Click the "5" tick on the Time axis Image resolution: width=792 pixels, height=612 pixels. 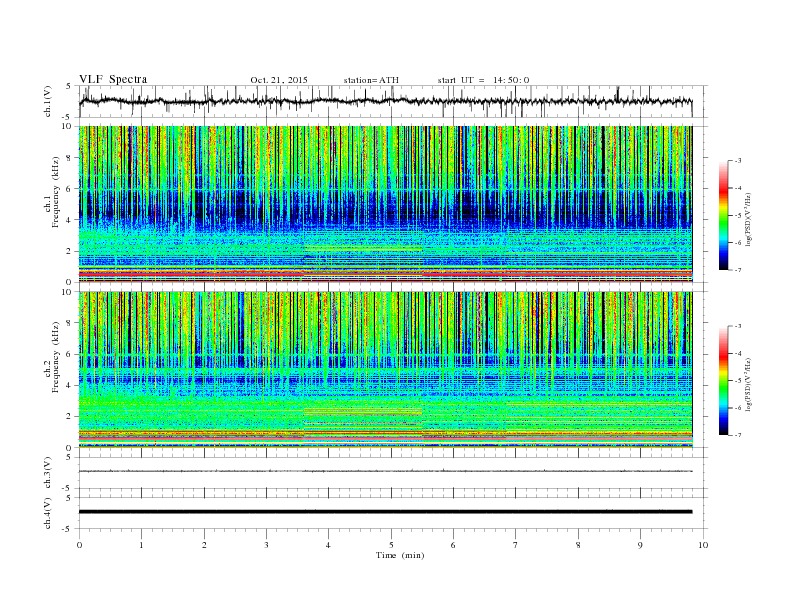click(391, 545)
